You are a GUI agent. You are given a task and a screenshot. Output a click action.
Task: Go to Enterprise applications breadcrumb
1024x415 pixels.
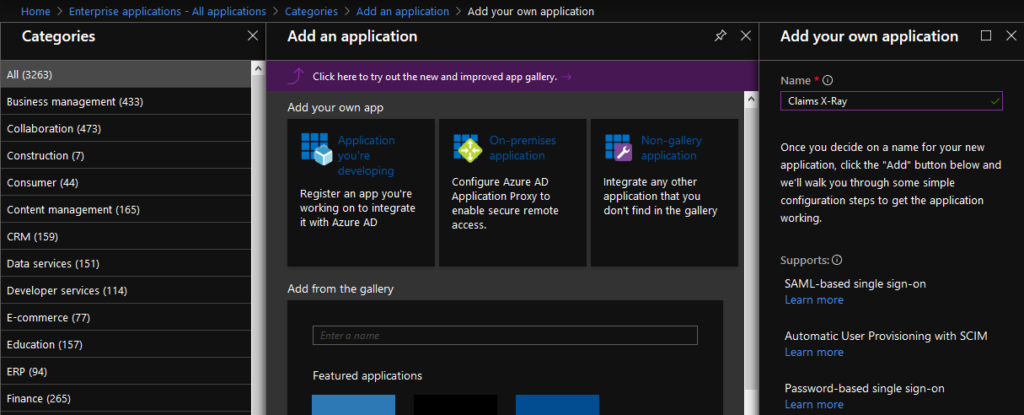tap(168, 11)
